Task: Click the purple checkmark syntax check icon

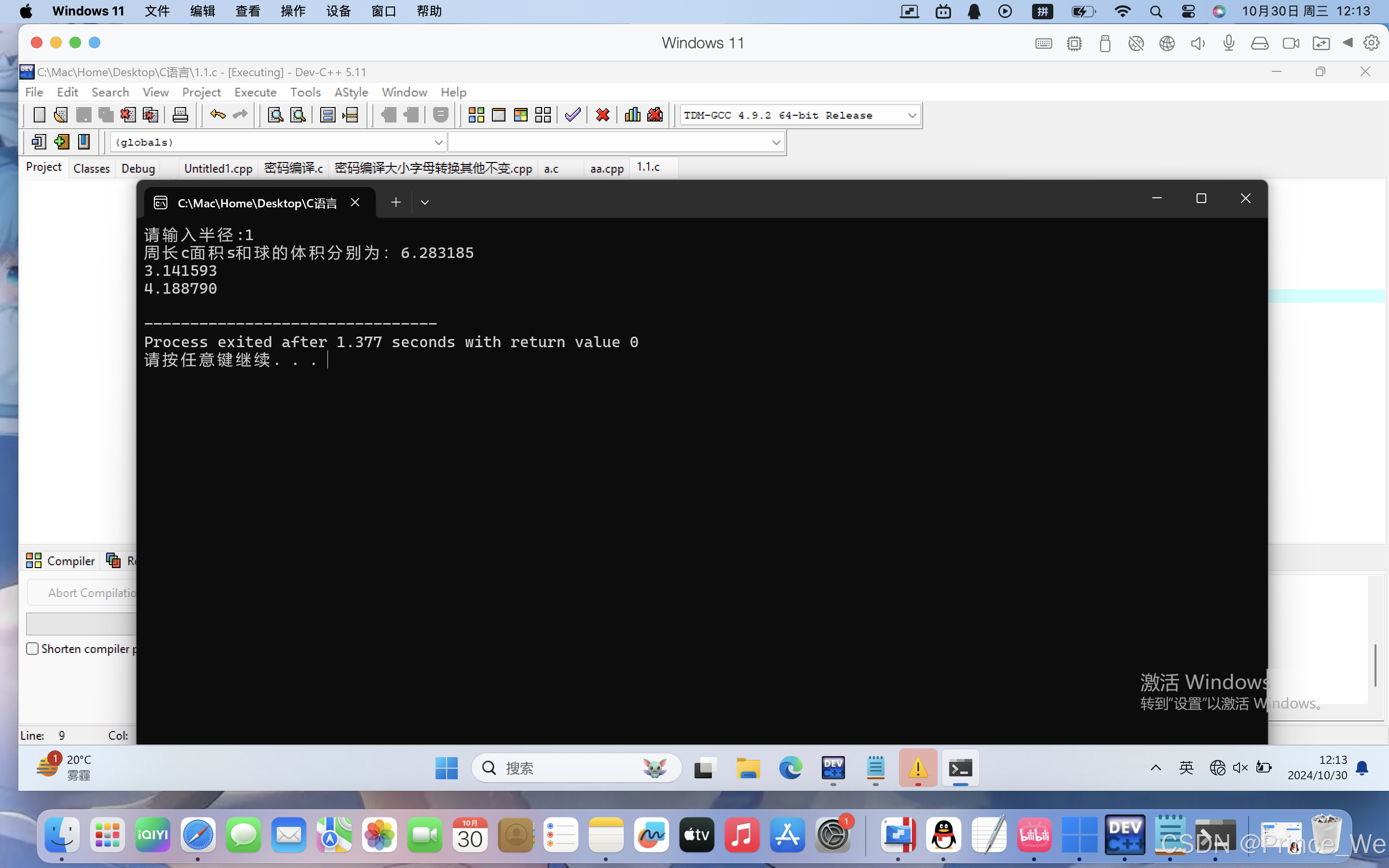Action: [572, 115]
